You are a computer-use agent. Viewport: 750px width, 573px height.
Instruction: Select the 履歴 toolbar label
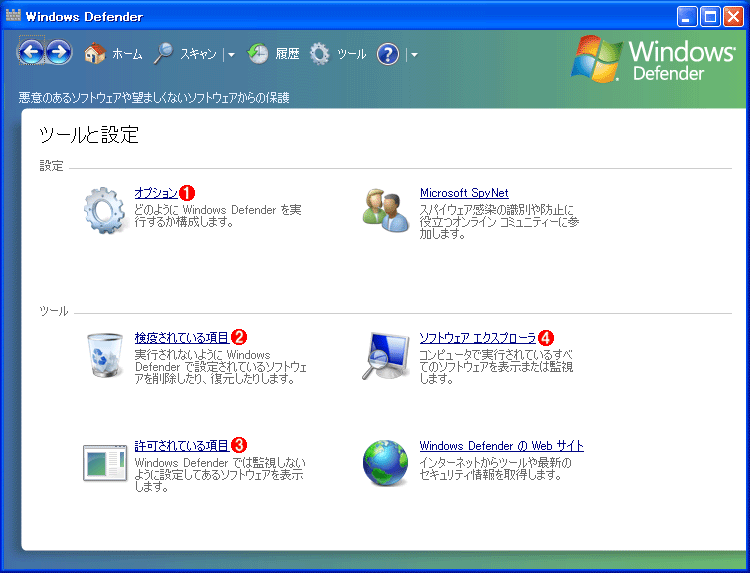click(287, 54)
